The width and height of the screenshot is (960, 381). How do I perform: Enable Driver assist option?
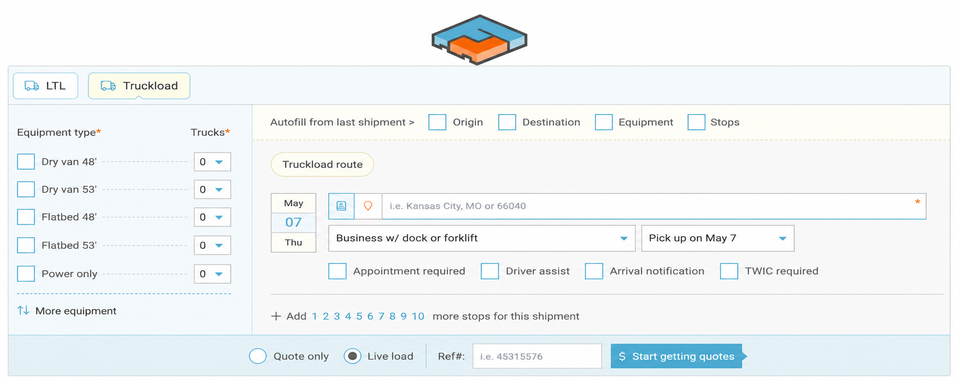490,271
